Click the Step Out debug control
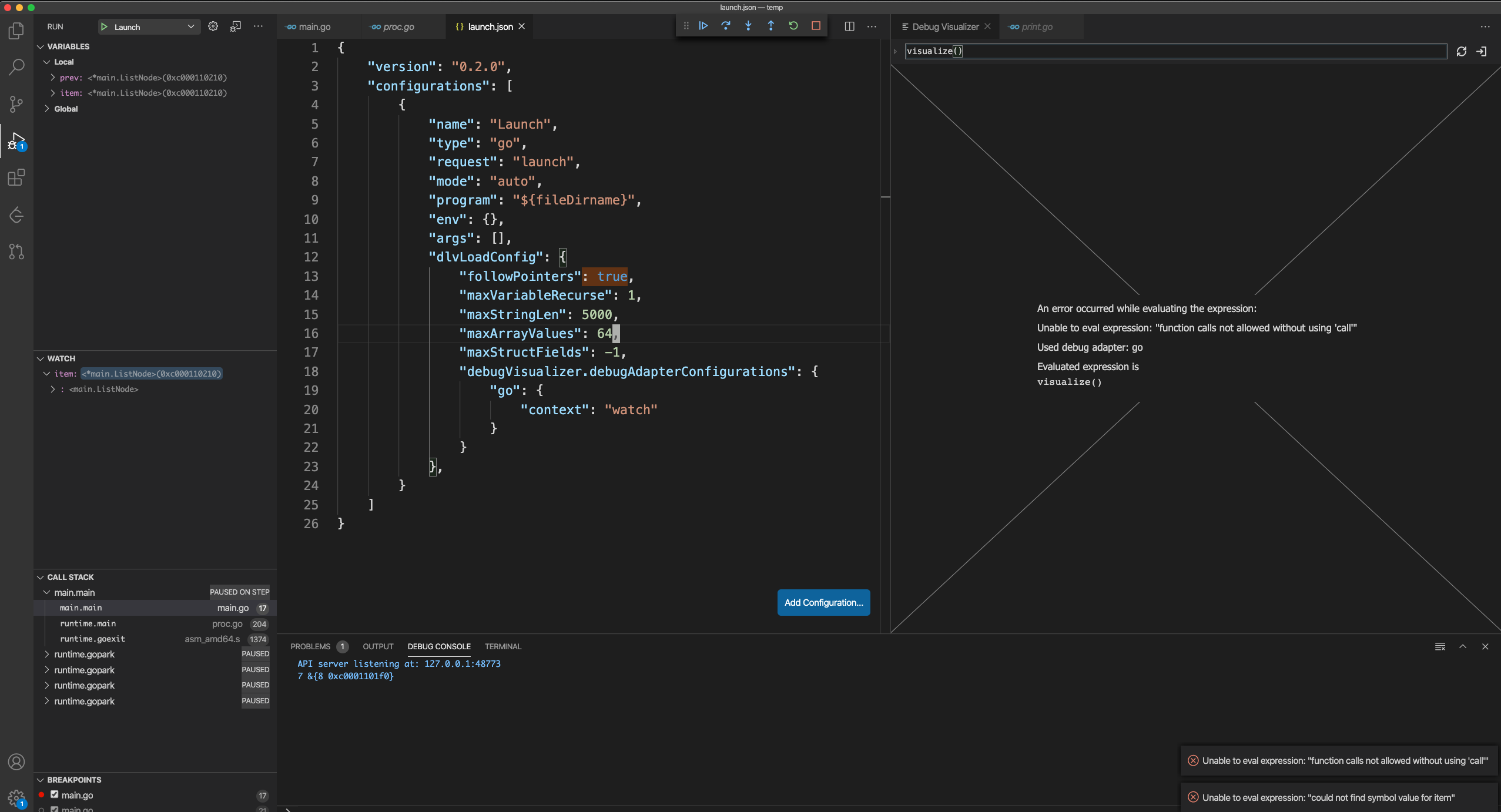Screen dimensions: 1501x812 (771, 26)
